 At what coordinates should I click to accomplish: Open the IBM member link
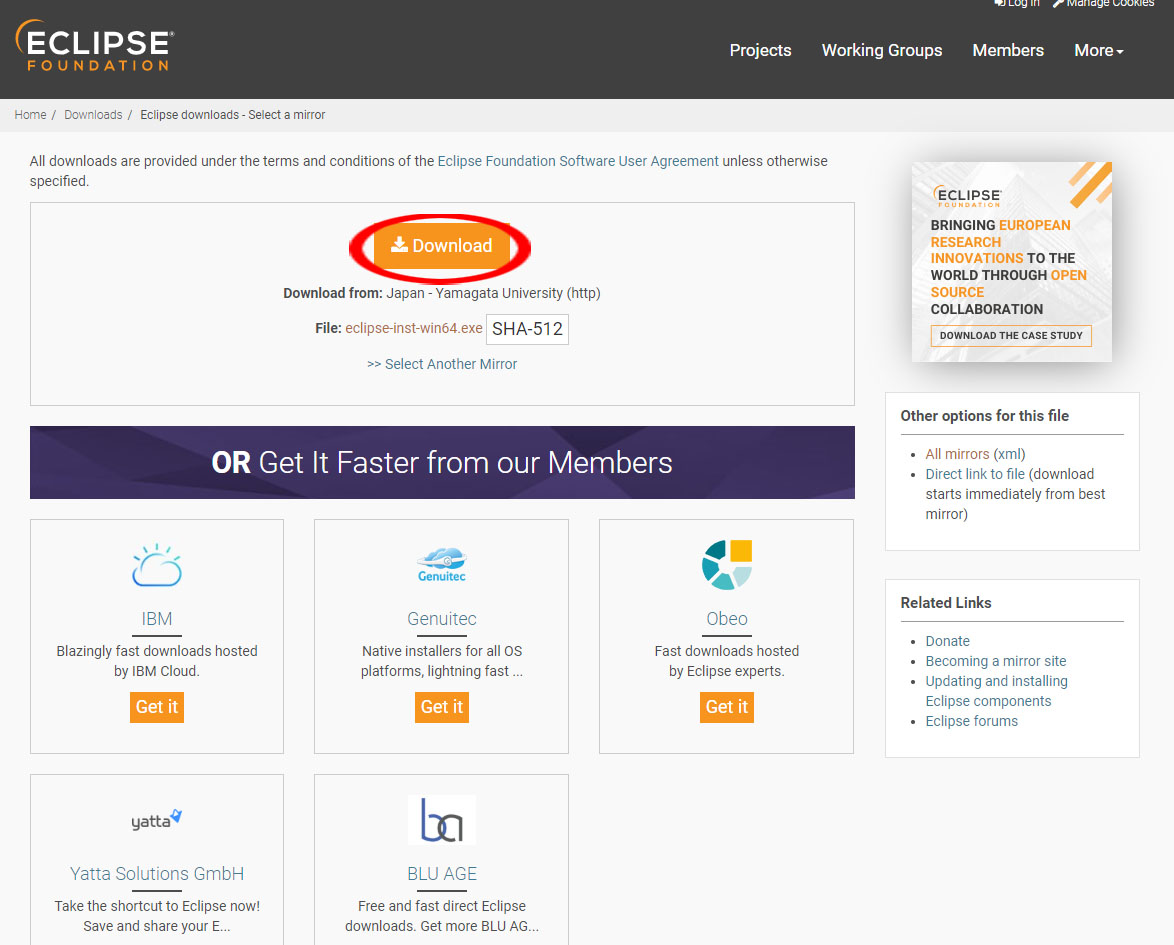coord(156,619)
